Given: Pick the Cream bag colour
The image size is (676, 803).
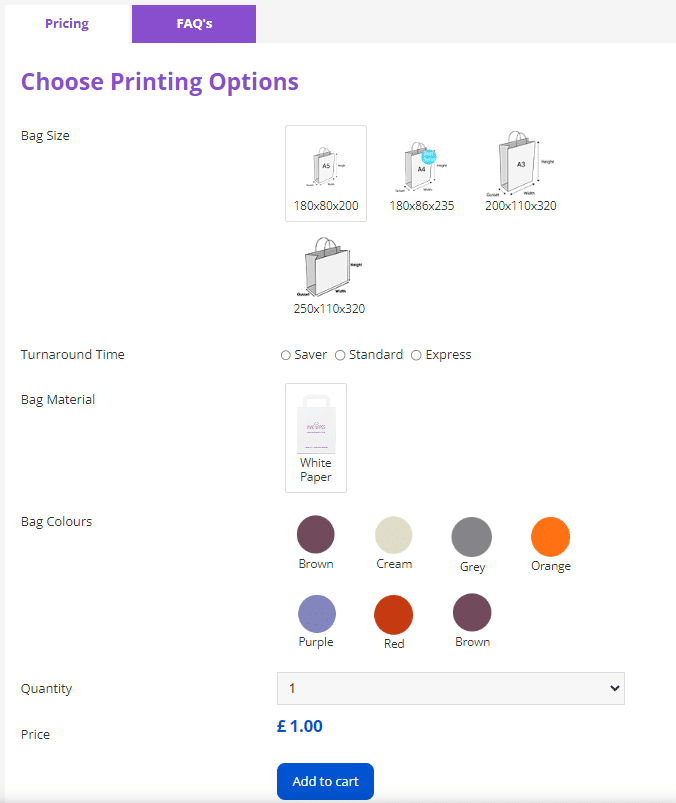Looking at the screenshot, I should (393, 535).
